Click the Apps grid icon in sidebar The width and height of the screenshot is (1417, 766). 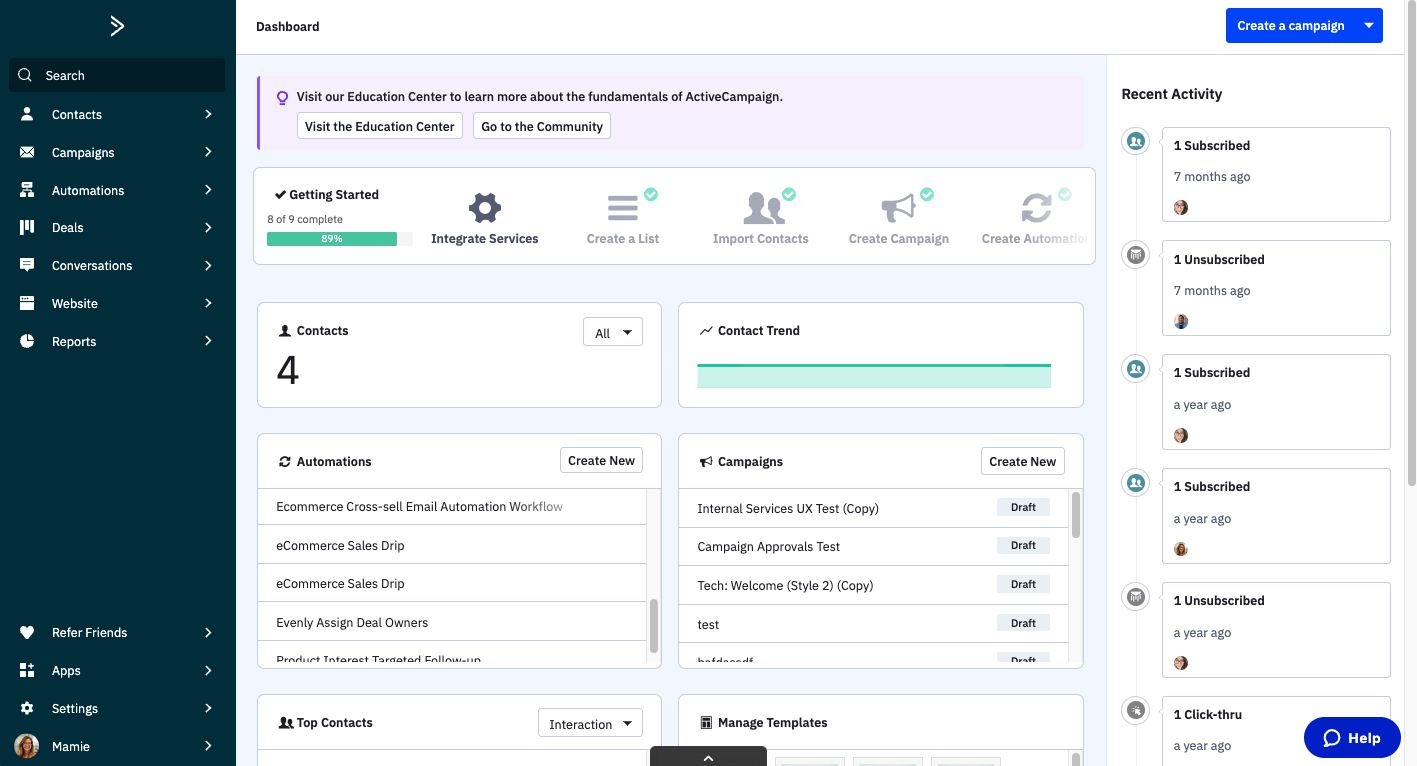click(27, 670)
